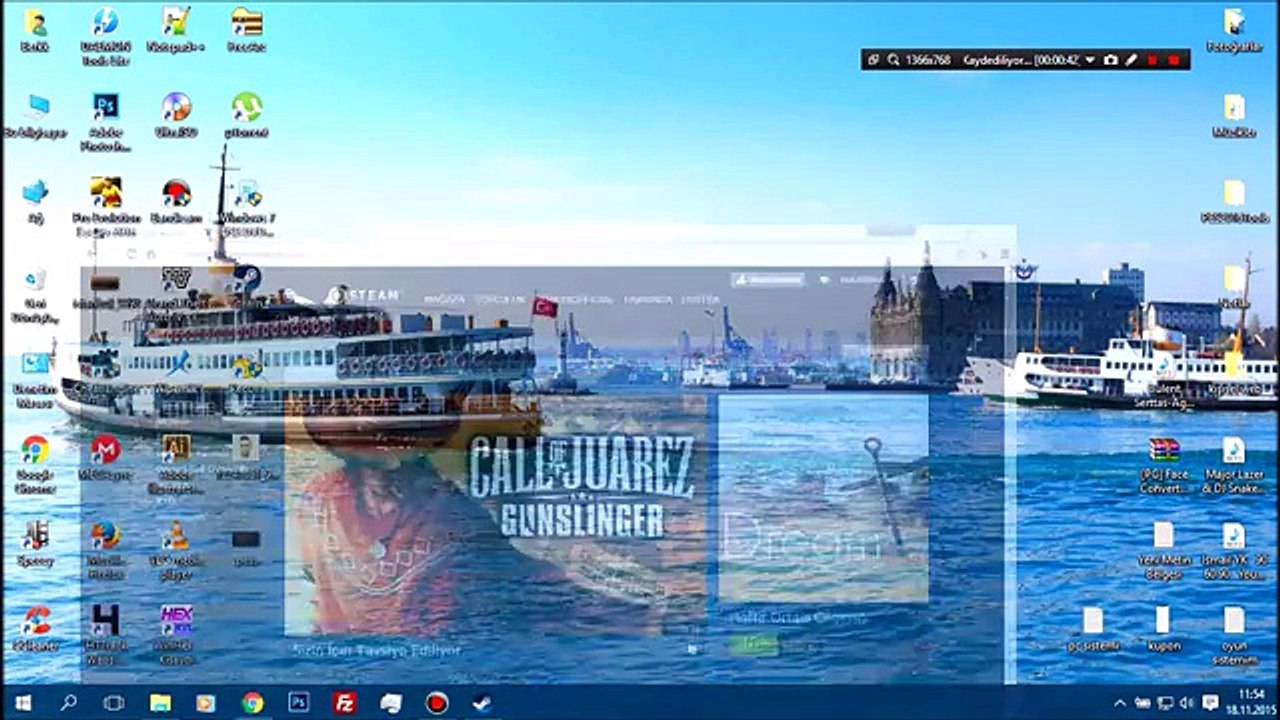Open the Yeni Metin Belgesi file
Viewport: 1280px width, 720px height.
[x=1164, y=549]
